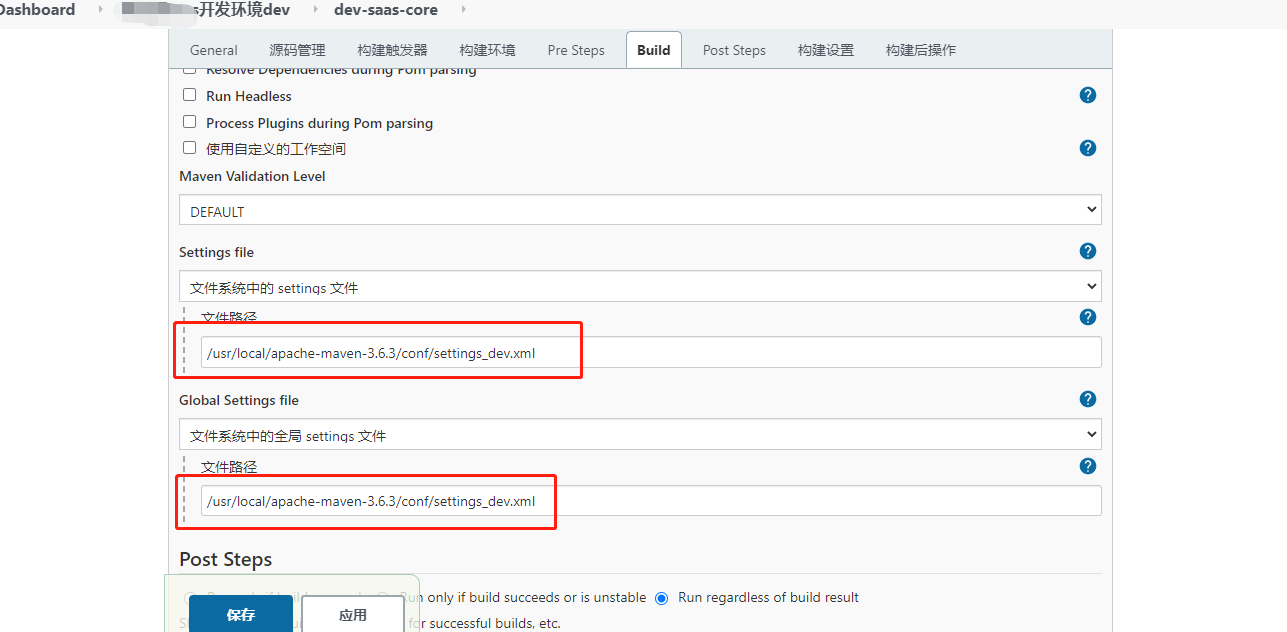Screen dimensions: 1287x632
Task: Switch to the General tab
Action: (x=214, y=50)
